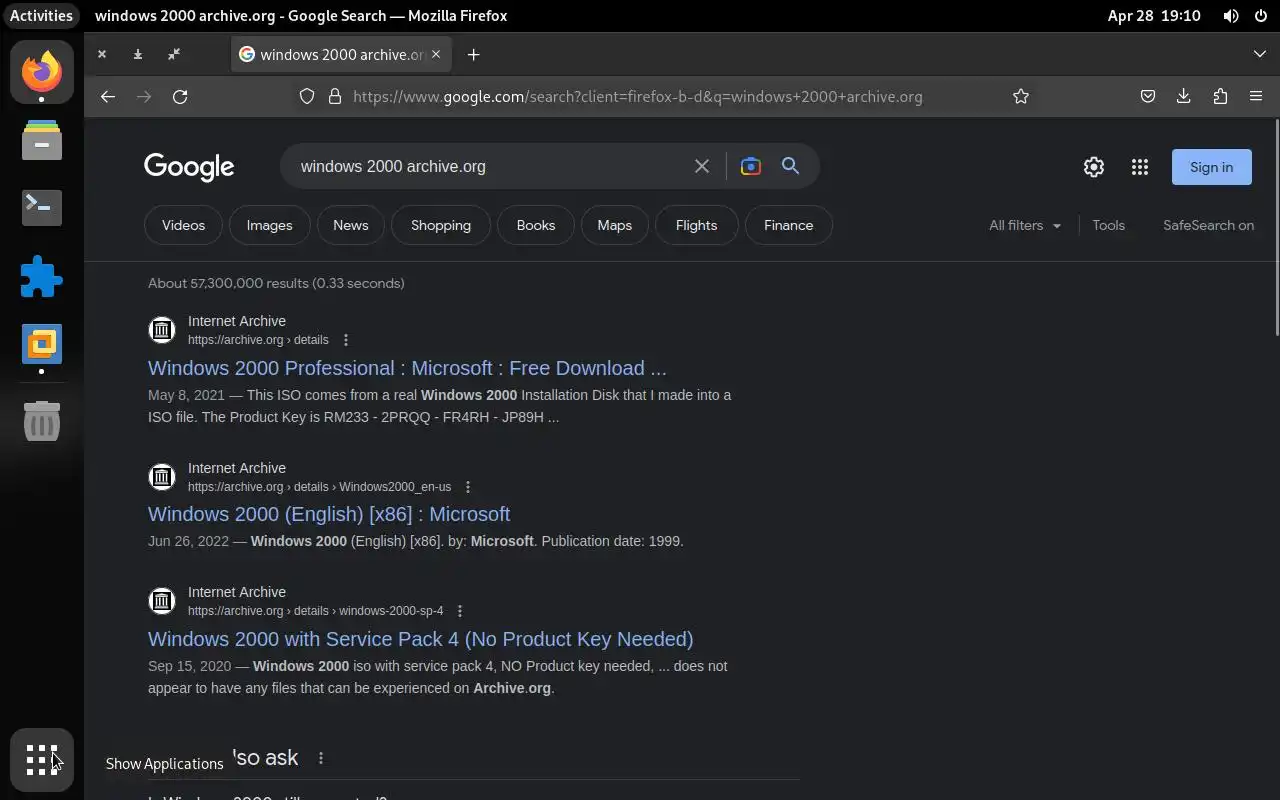This screenshot has height=800, width=1280.
Task: Open options for windows-2000-sp-4 result
Action: [460, 611]
